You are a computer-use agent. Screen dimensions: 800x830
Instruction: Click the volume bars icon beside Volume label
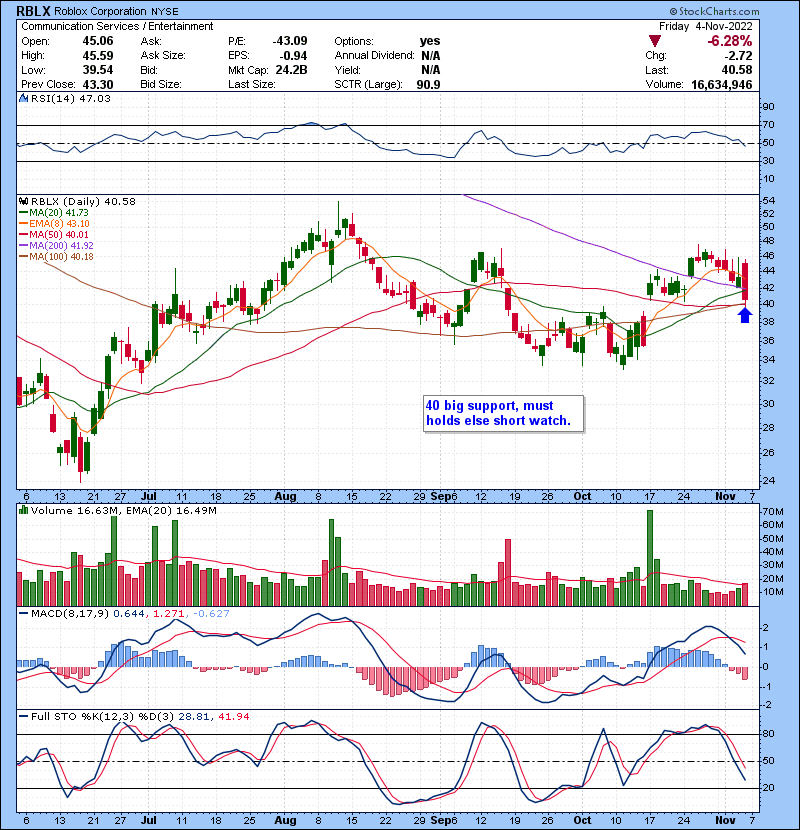pyautogui.click(x=23, y=511)
